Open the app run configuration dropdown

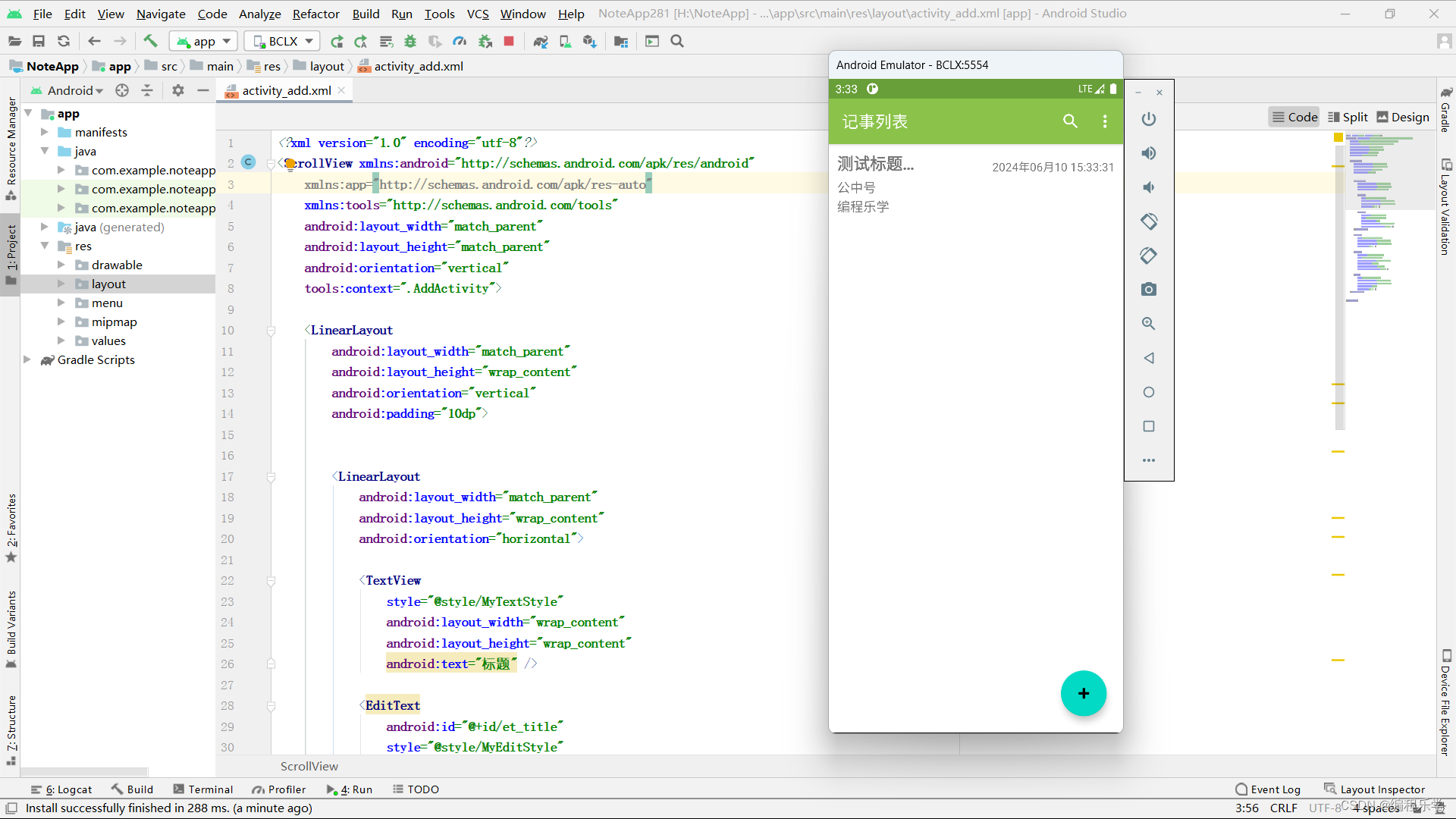(x=204, y=41)
